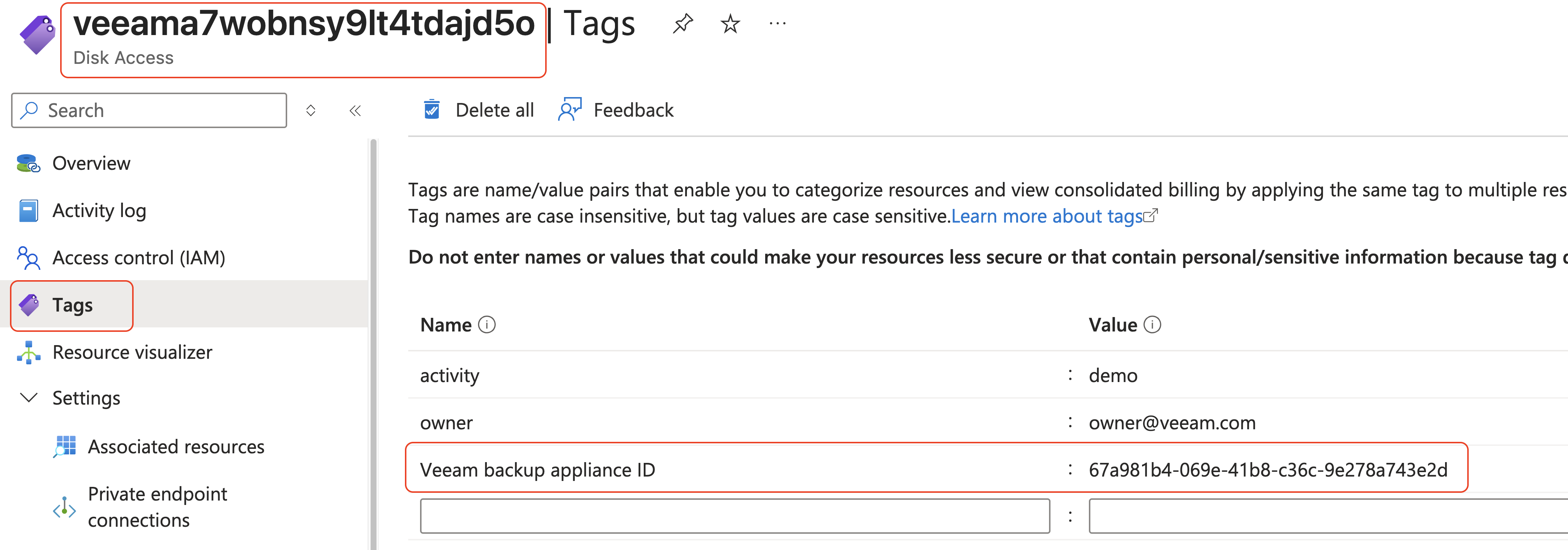Image resolution: width=1568 pixels, height=550 pixels.
Task: Click the purple tag resource icon
Action: 37,35
